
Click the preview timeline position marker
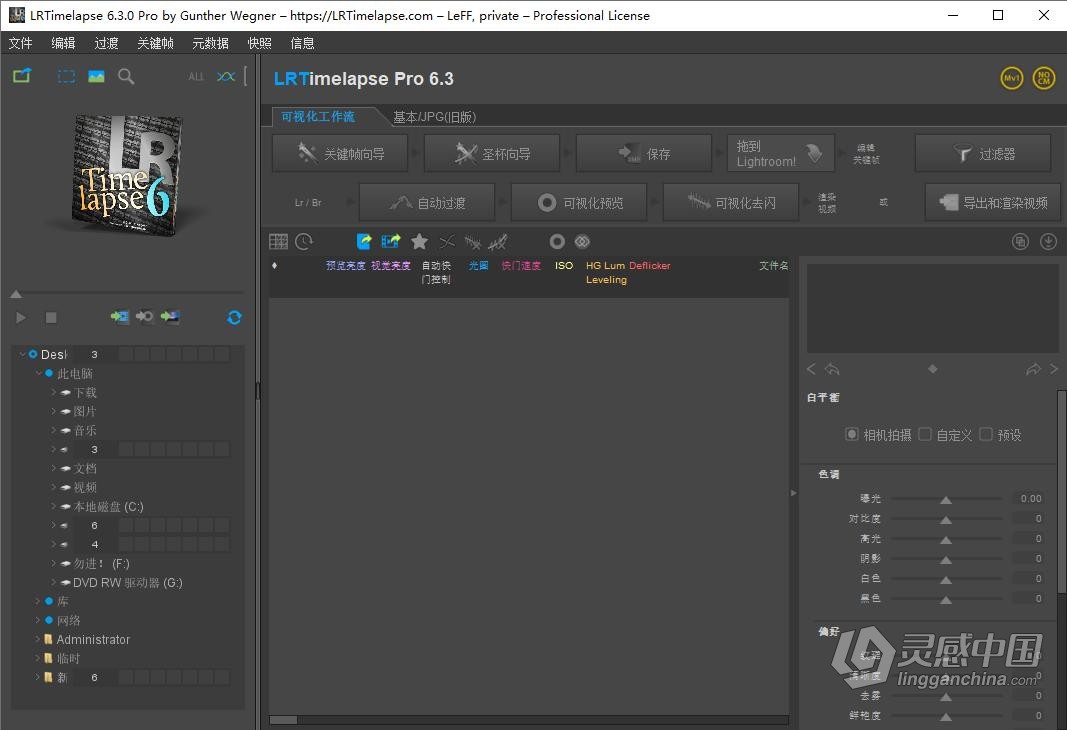click(x=16, y=294)
